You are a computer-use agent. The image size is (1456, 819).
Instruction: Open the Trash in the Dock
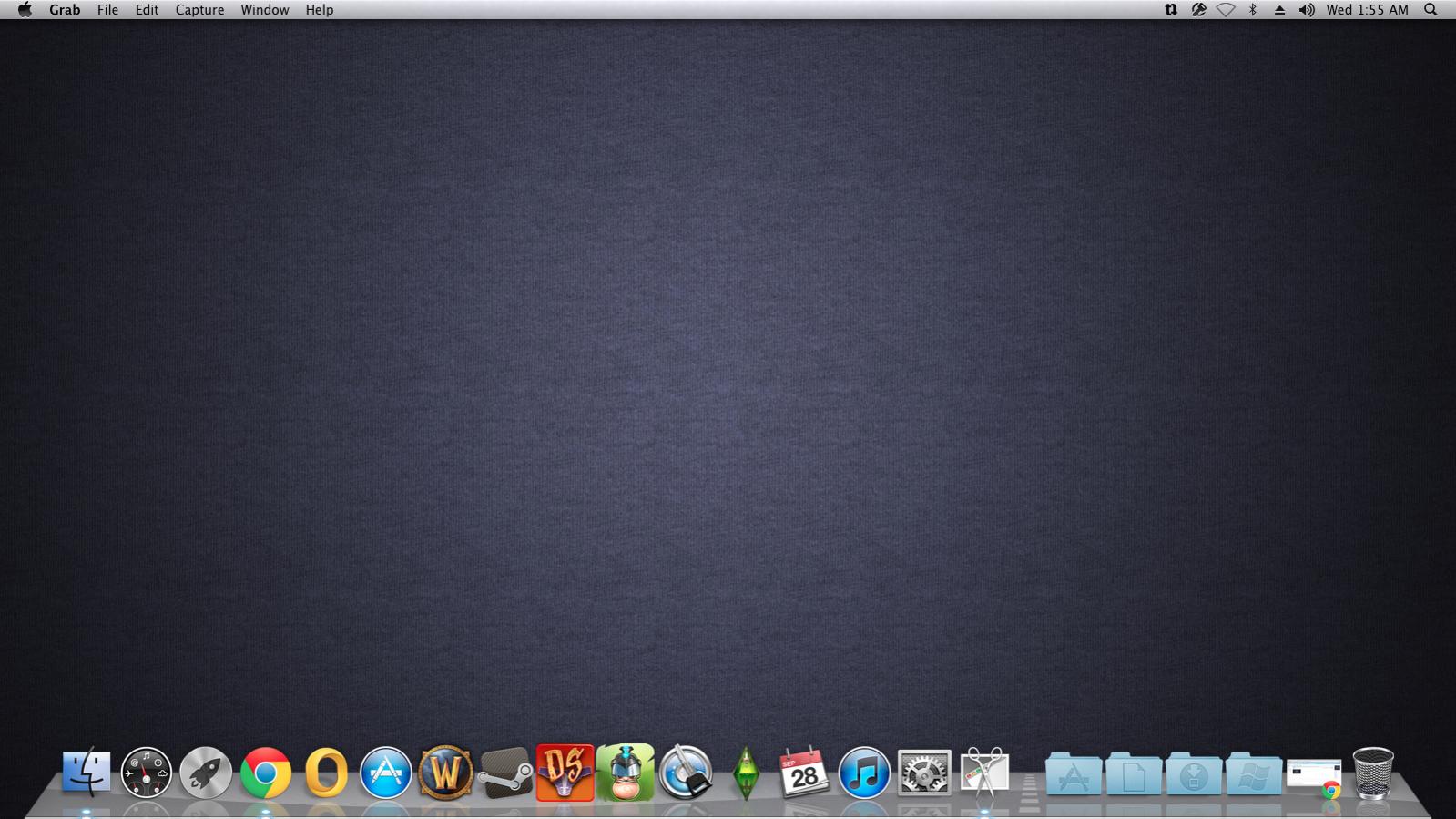(x=1373, y=773)
